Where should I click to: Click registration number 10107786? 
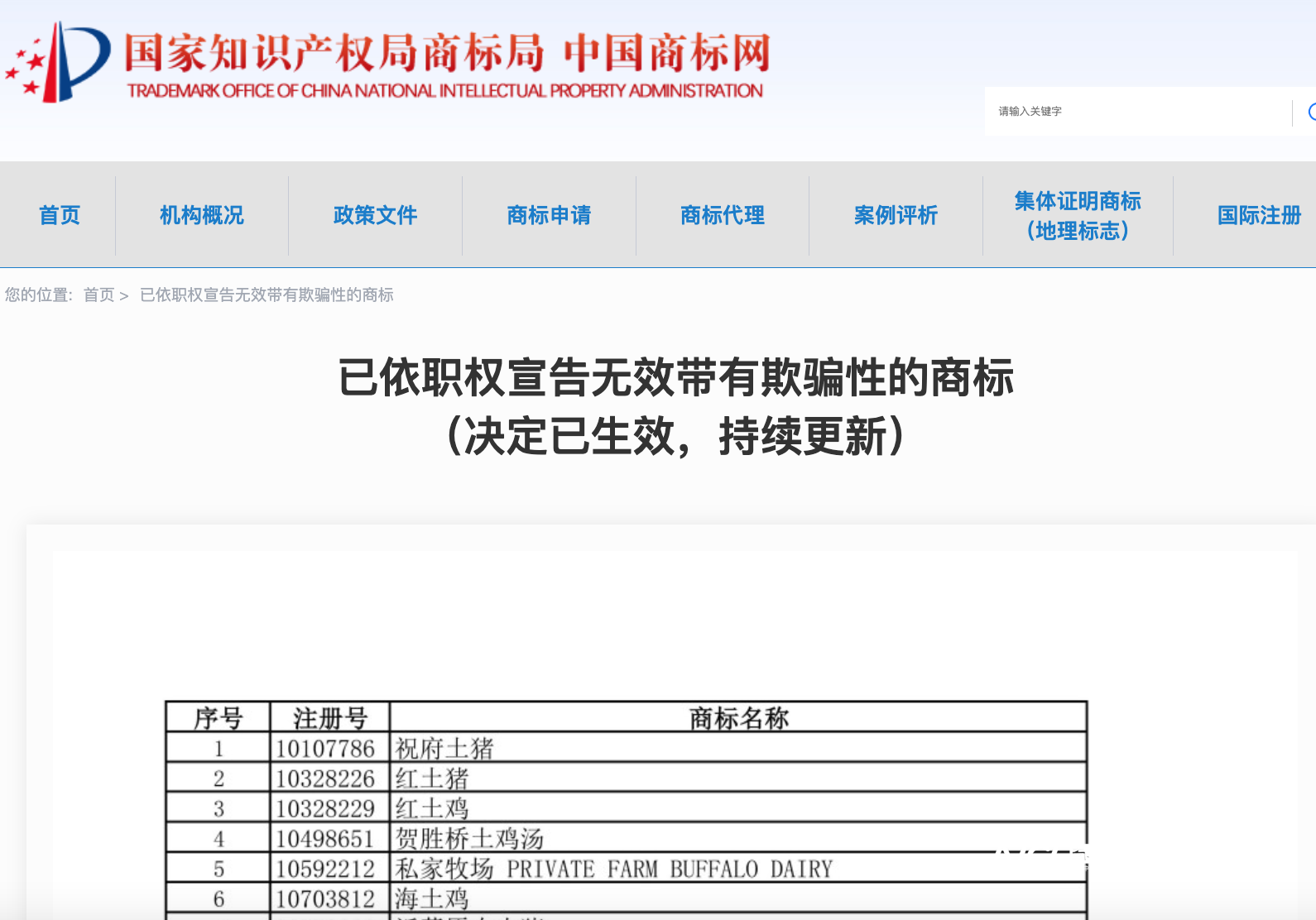click(325, 749)
